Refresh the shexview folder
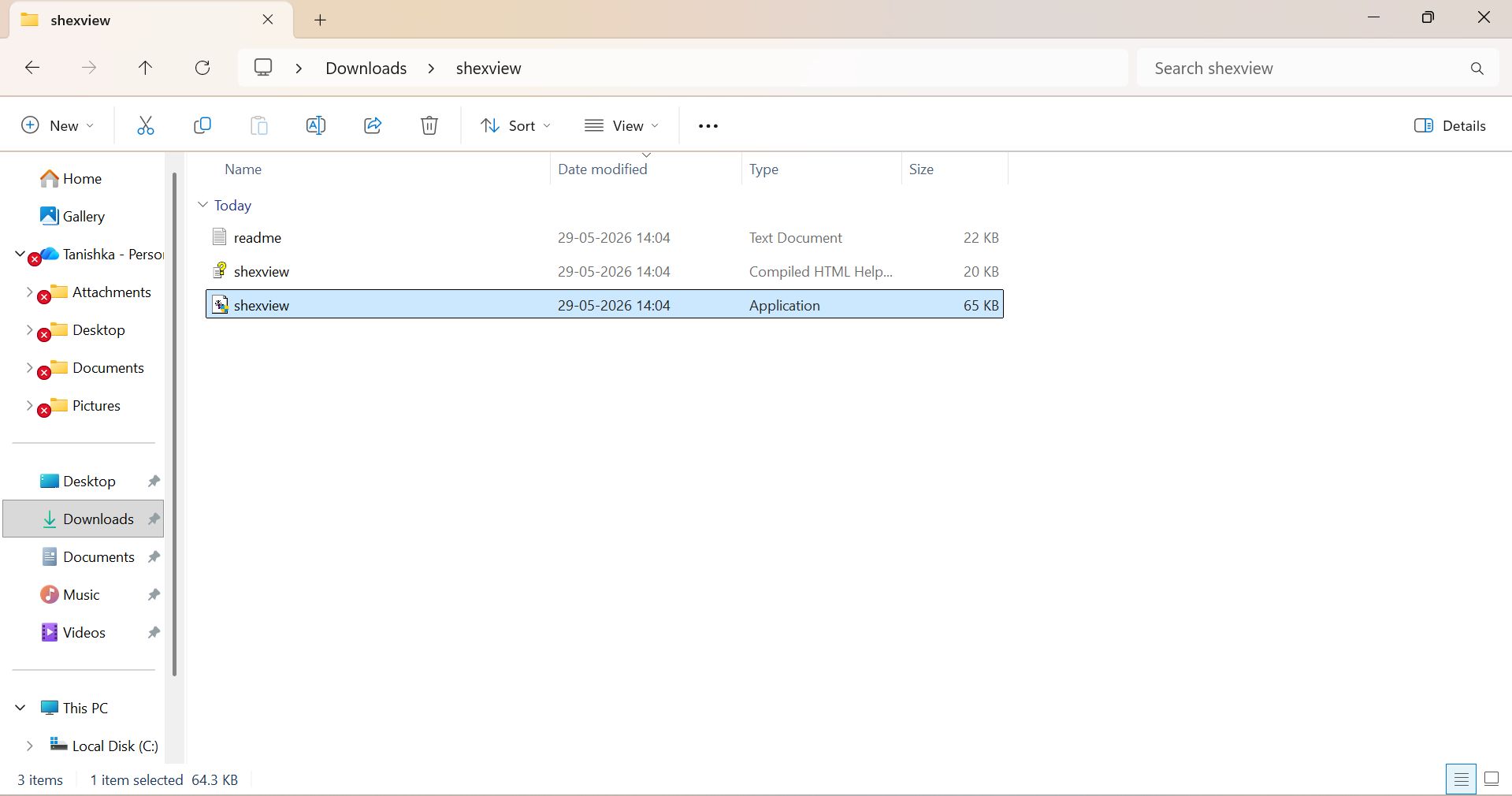Image resolution: width=1512 pixels, height=796 pixels. coord(202,68)
